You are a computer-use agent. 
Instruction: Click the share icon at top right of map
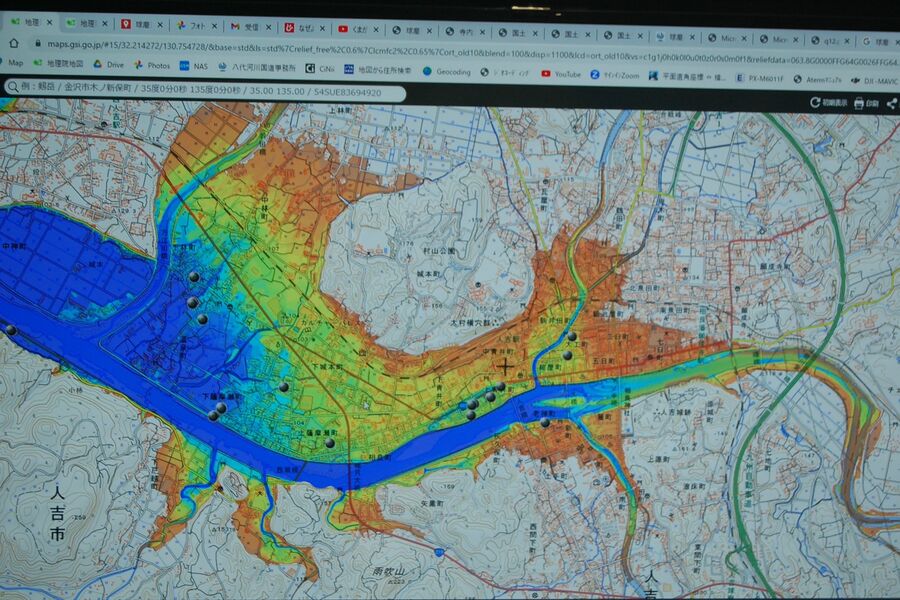tap(891, 104)
